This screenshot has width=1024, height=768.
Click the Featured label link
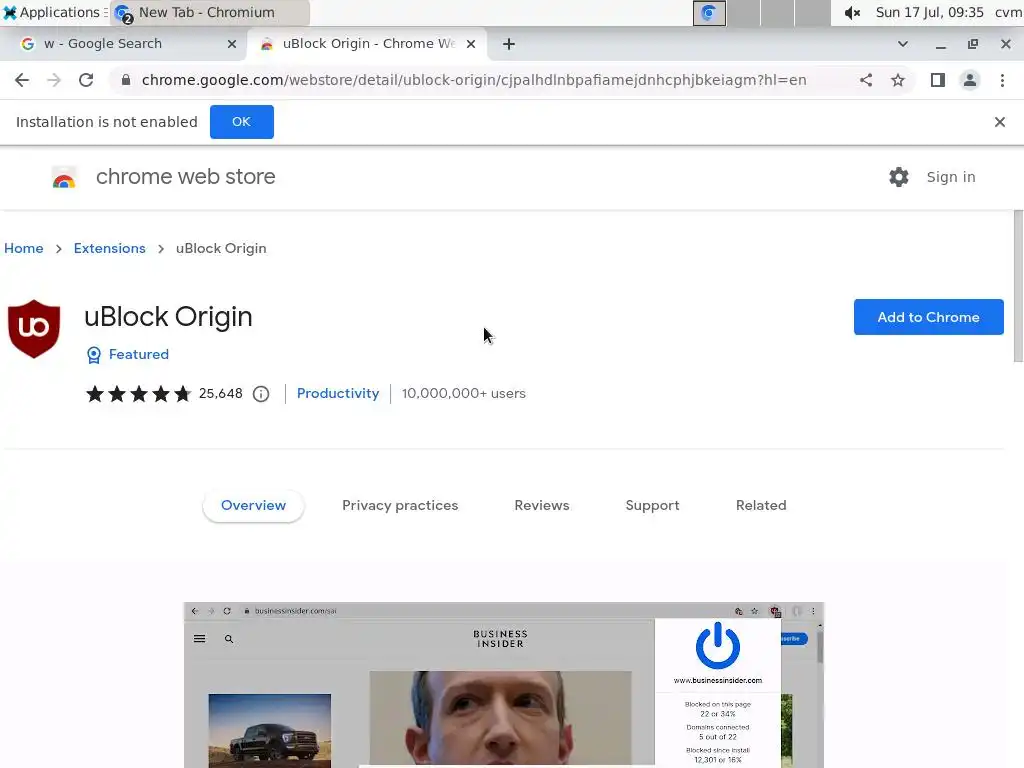pos(138,355)
